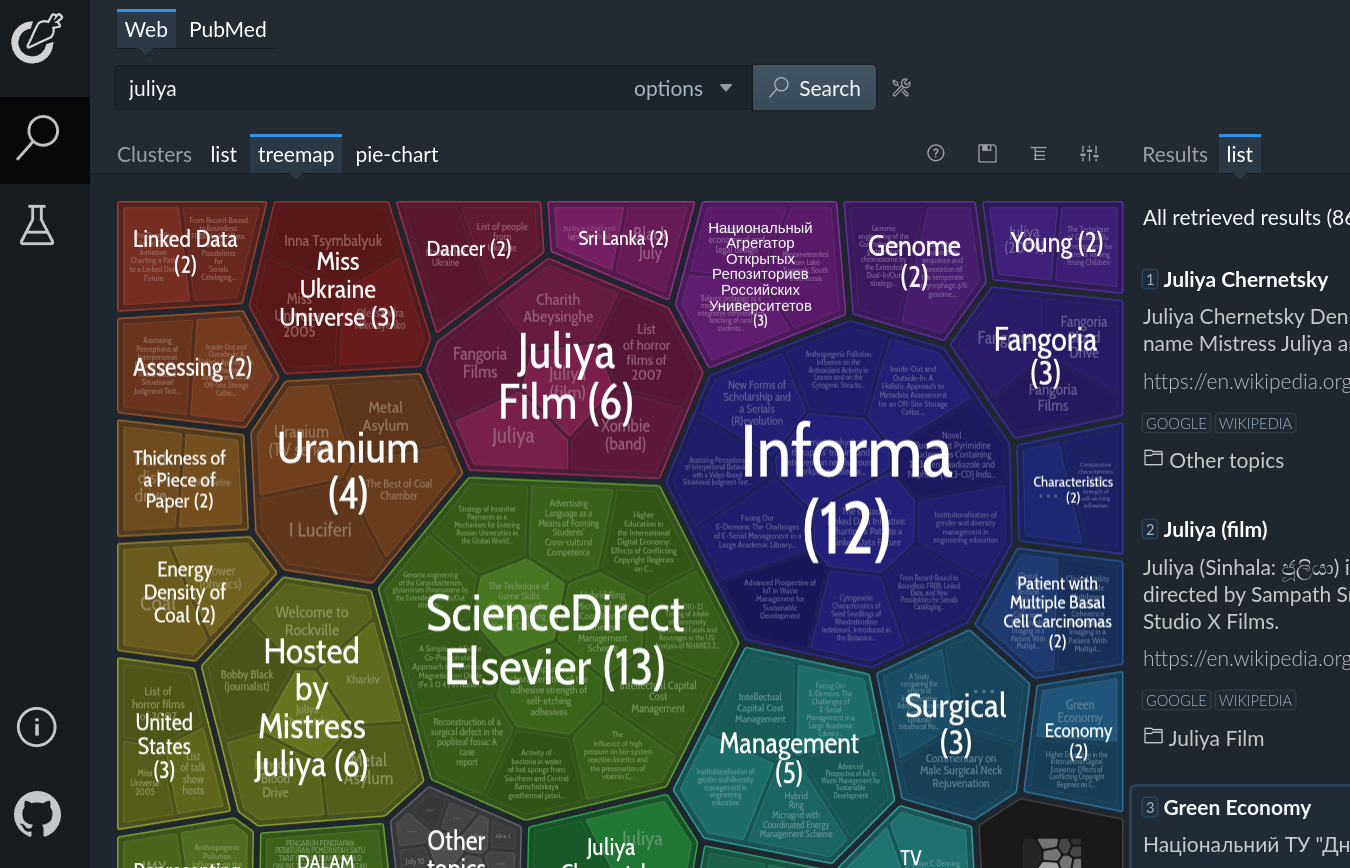Open the about info icon in sidebar
This screenshot has height=868, width=1350.
(37, 728)
